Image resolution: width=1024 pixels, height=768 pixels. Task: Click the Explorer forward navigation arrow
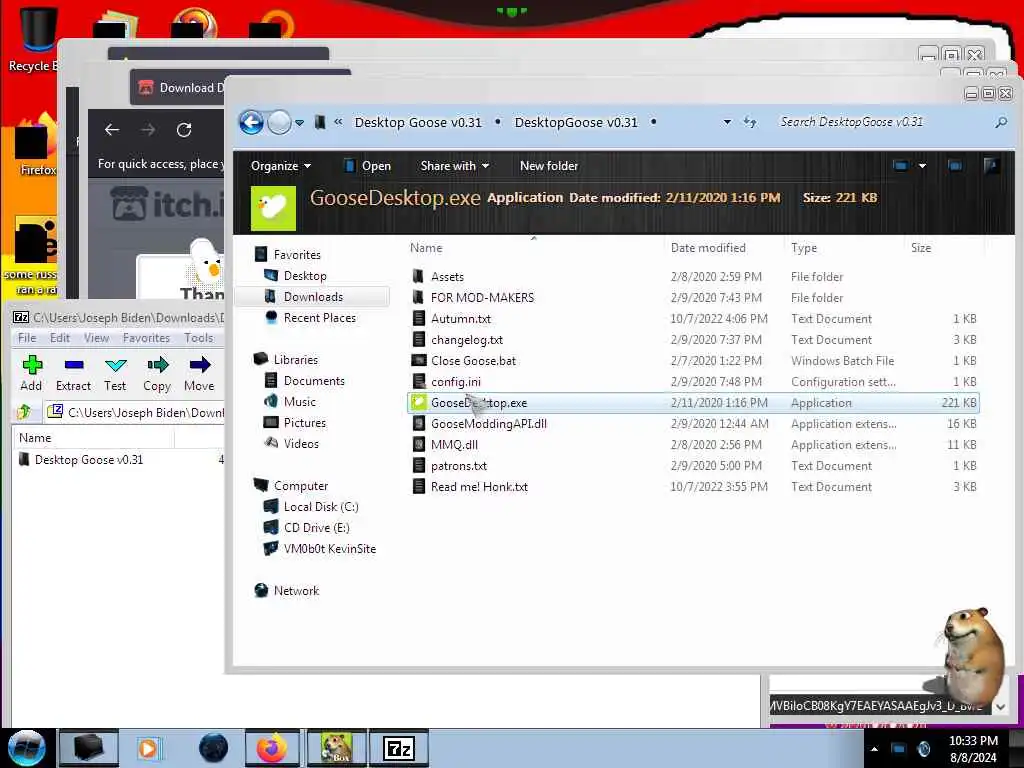pos(280,122)
